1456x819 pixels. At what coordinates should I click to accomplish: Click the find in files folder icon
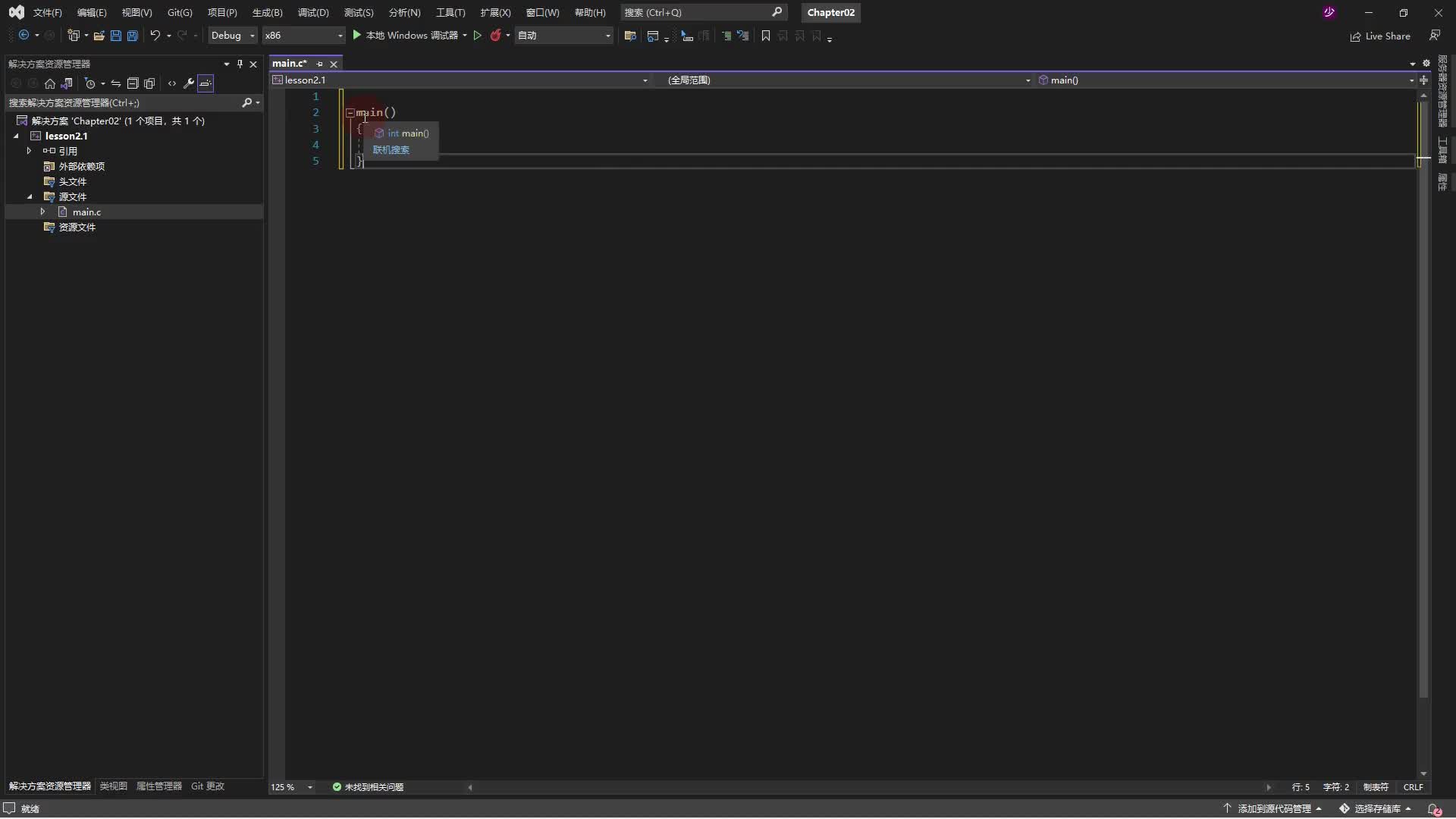click(630, 36)
